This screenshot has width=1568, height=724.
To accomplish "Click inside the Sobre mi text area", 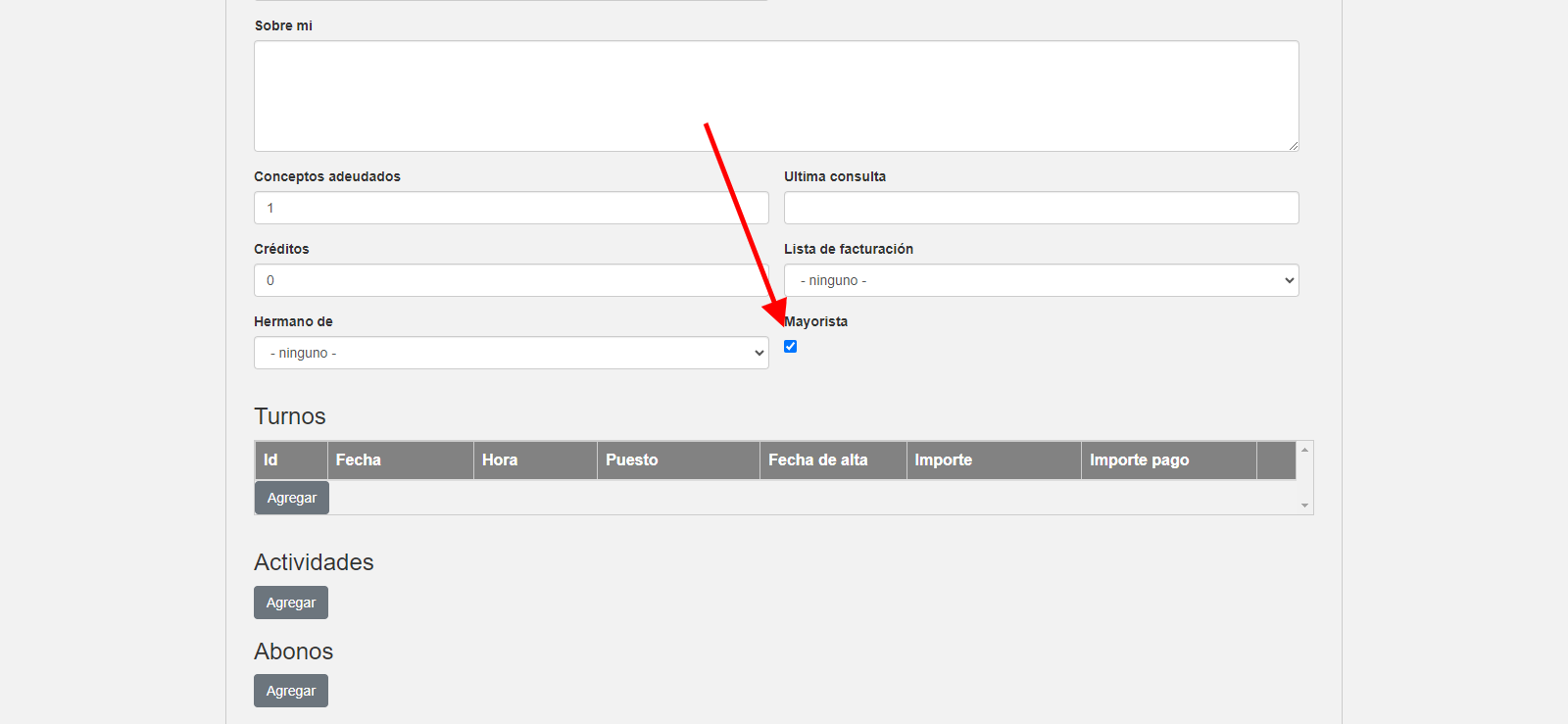I will (775, 96).
